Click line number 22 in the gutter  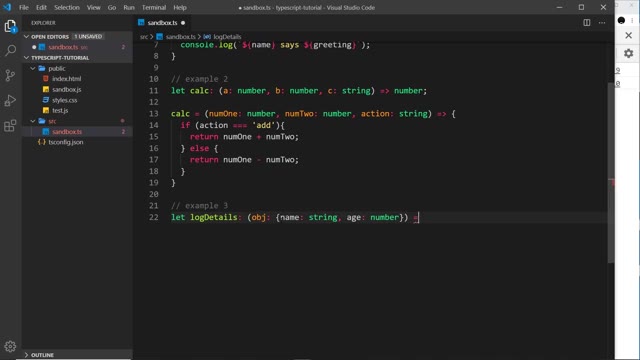tap(153, 218)
